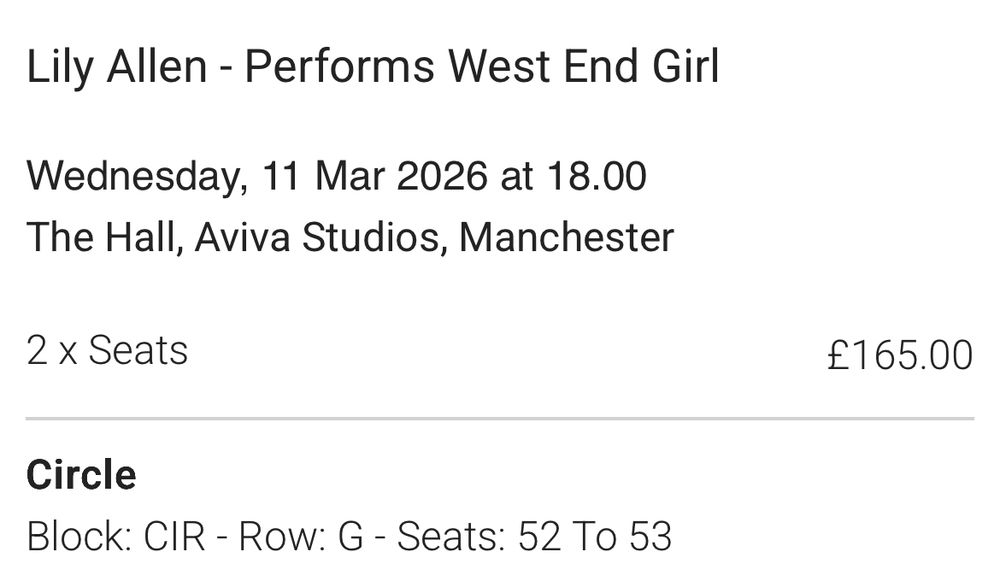Click the number 53 in seats
Viewport: 1000px width, 586px height.
click(x=650, y=537)
